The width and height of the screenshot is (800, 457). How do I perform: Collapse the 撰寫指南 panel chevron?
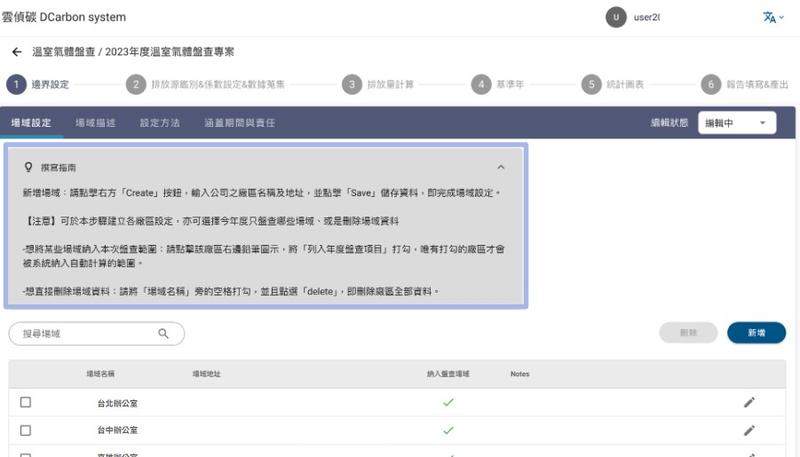point(501,167)
